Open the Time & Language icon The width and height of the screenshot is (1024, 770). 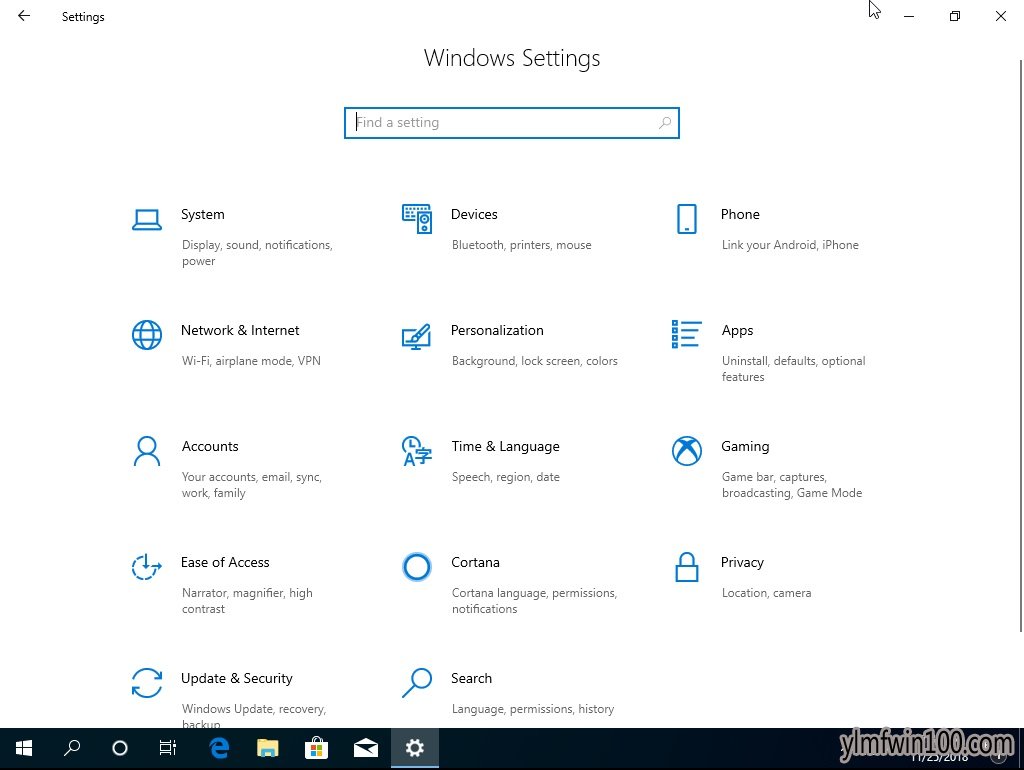pyautogui.click(x=417, y=451)
